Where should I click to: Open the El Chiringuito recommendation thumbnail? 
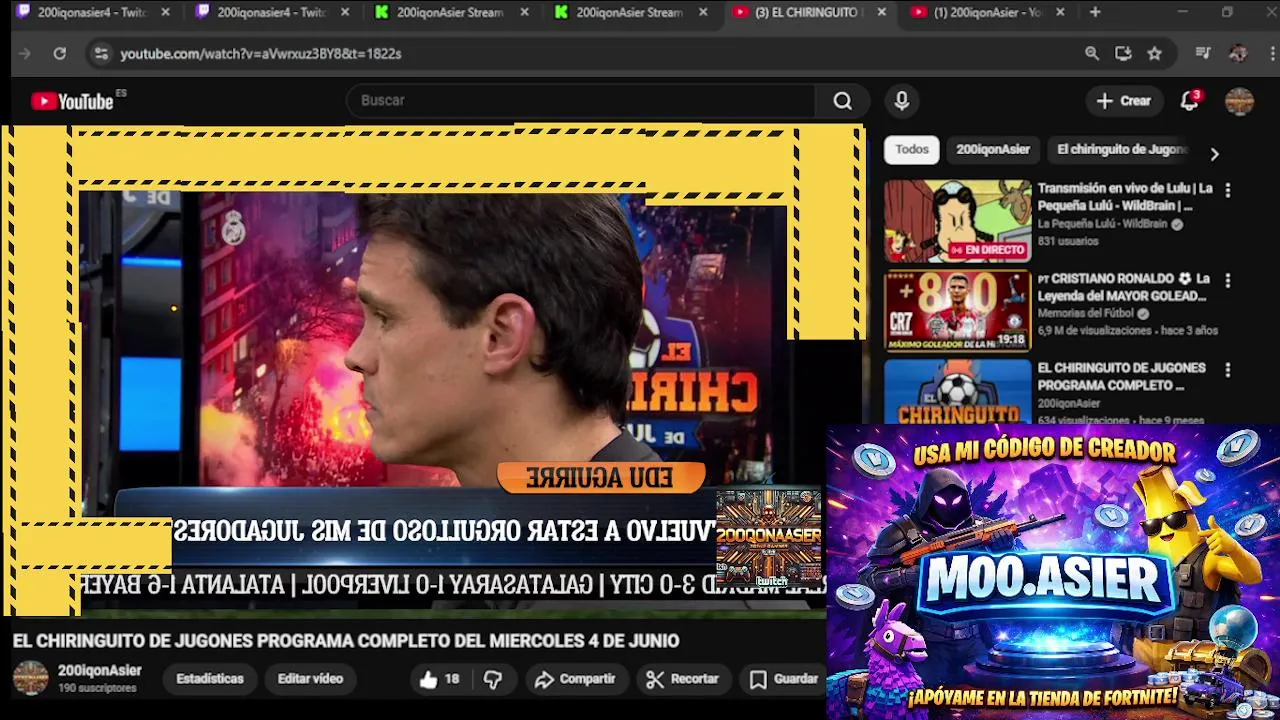(957, 391)
